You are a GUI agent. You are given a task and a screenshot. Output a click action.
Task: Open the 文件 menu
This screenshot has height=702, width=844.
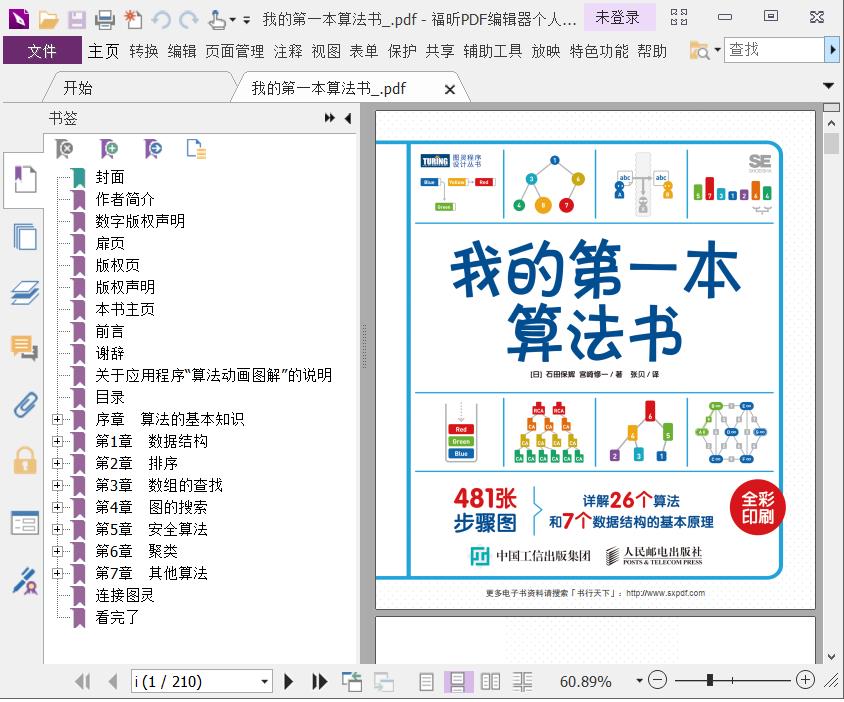point(42,51)
